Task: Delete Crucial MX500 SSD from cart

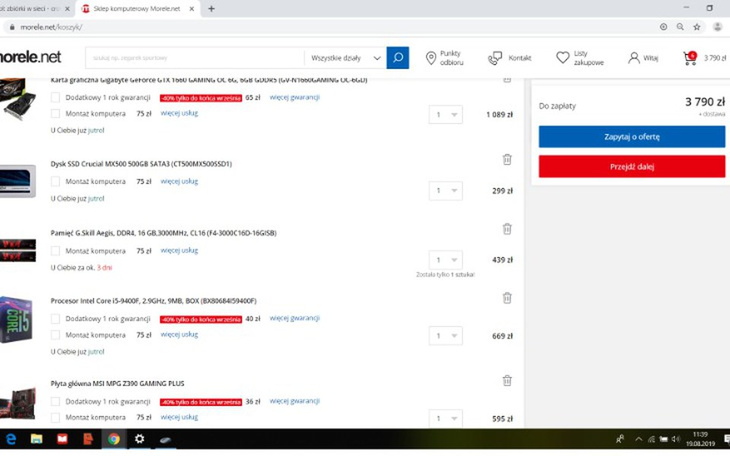Action: (507, 159)
